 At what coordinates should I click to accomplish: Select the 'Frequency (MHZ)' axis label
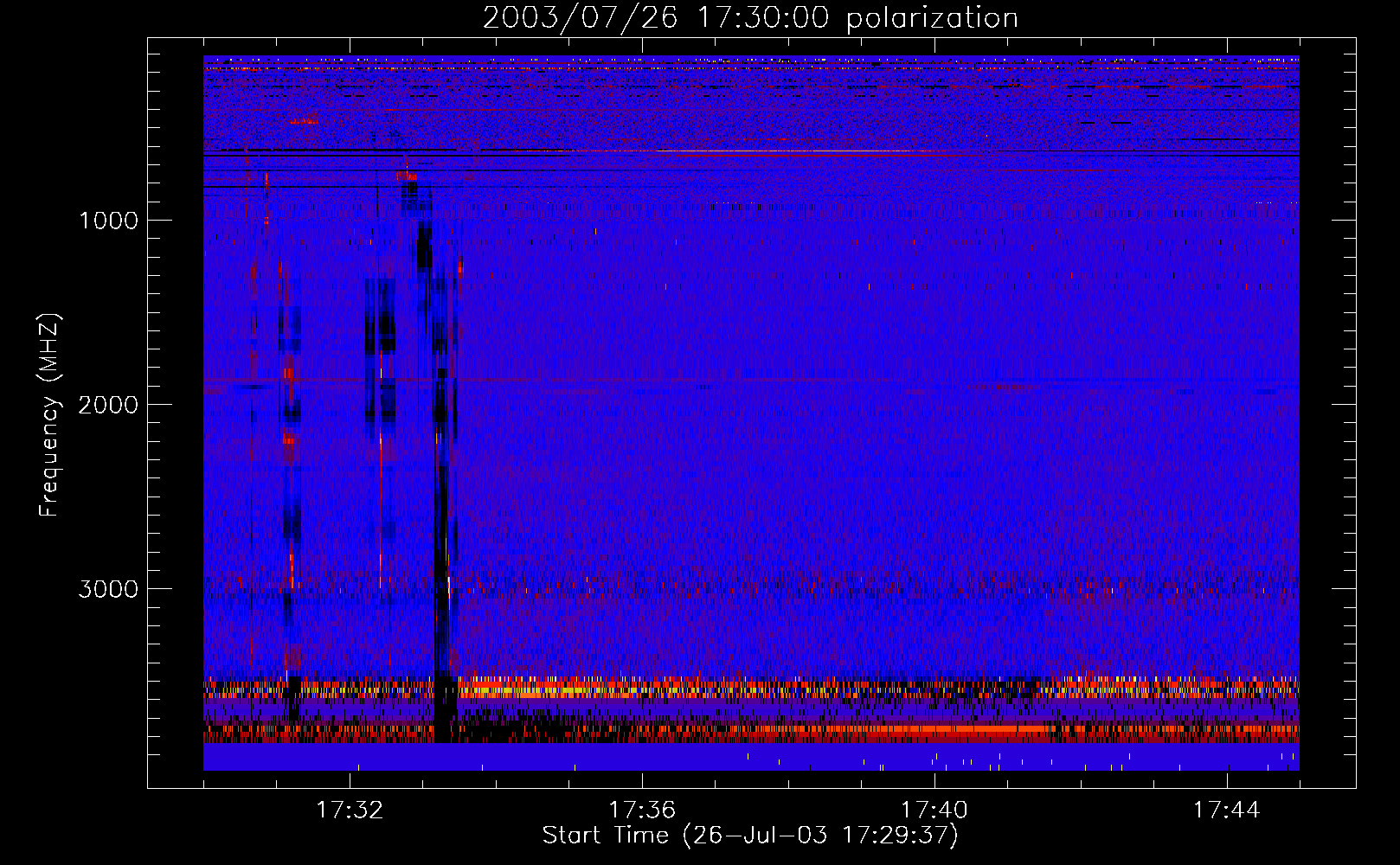coord(49,415)
